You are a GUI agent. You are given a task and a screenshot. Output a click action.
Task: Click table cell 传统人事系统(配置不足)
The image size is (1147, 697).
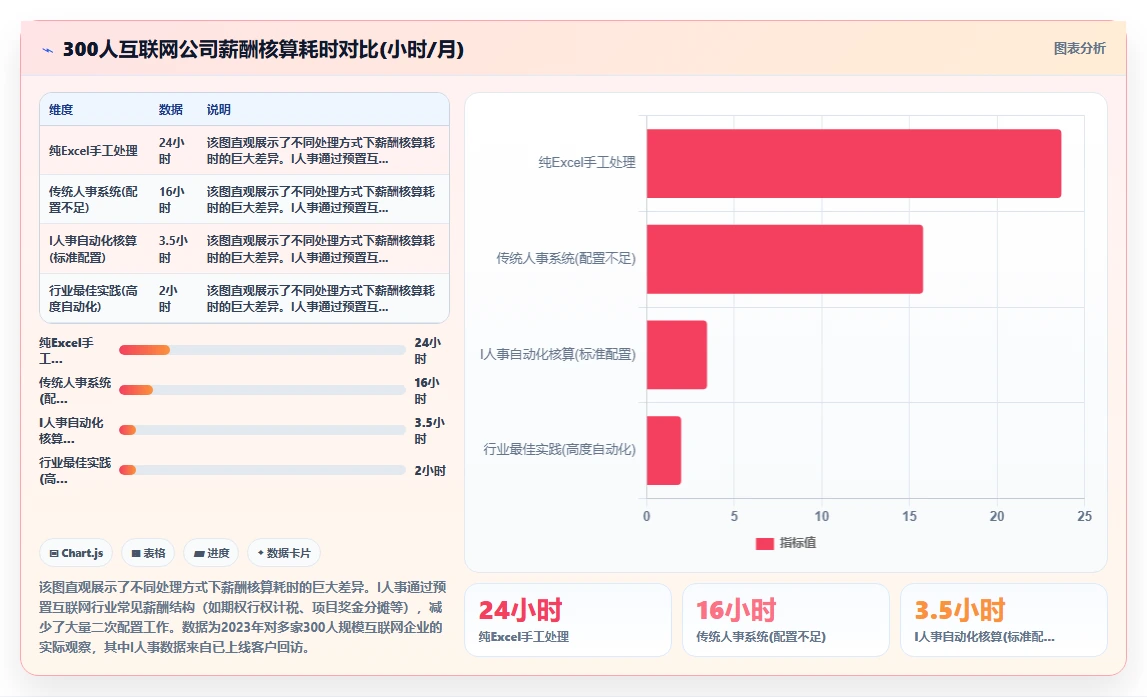pos(94,200)
